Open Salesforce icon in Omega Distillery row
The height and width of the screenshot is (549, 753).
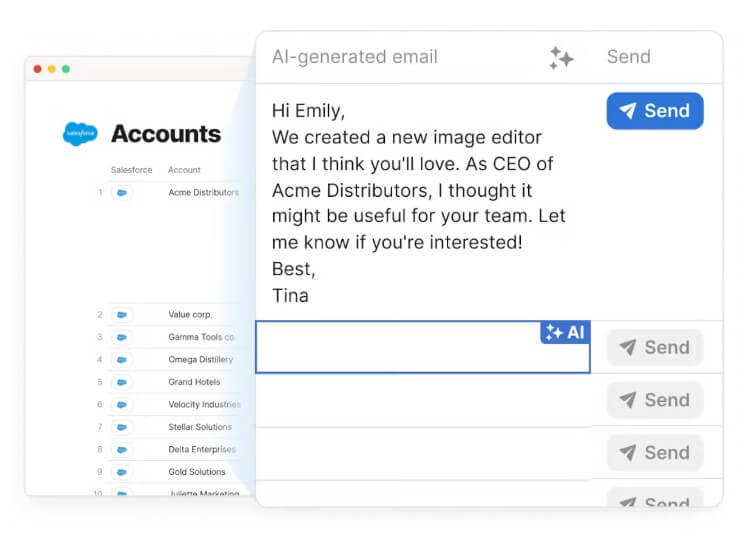(122, 359)
